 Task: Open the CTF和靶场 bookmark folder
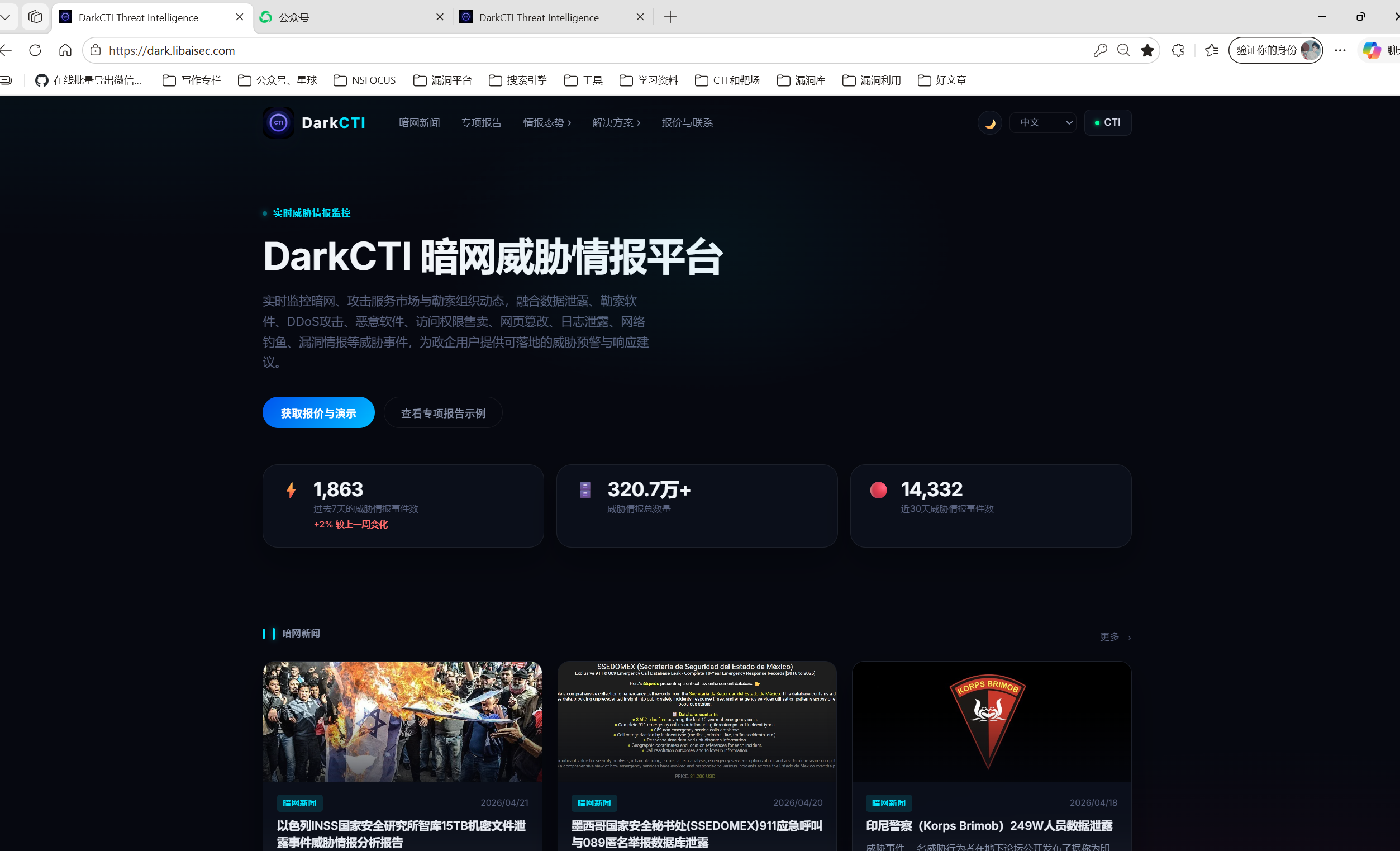click(x=727, y=80)
